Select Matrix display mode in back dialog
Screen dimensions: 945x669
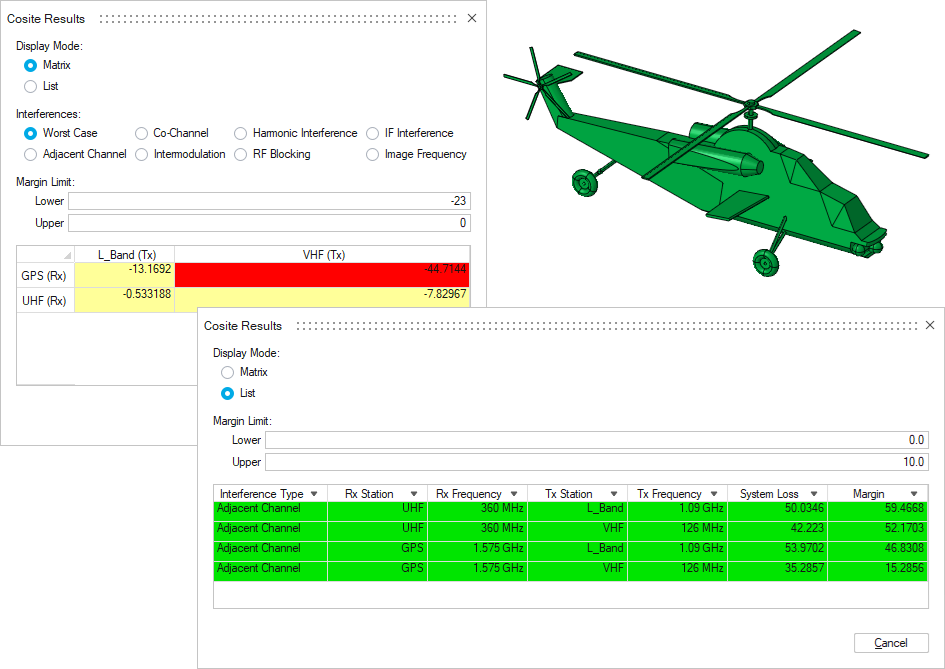pos(31,65)
